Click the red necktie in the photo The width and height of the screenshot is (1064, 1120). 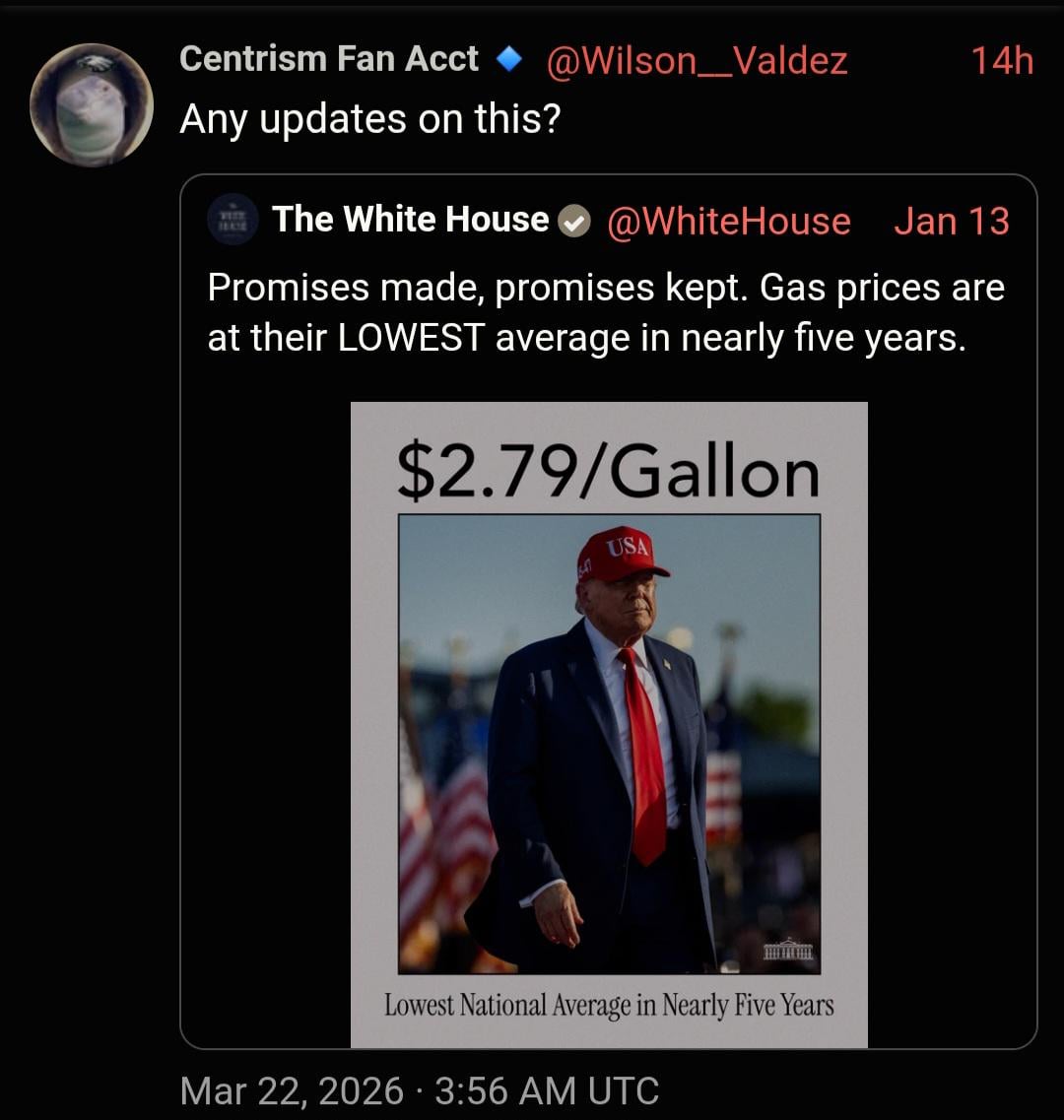pyautogui.click(x=645, y=758)
